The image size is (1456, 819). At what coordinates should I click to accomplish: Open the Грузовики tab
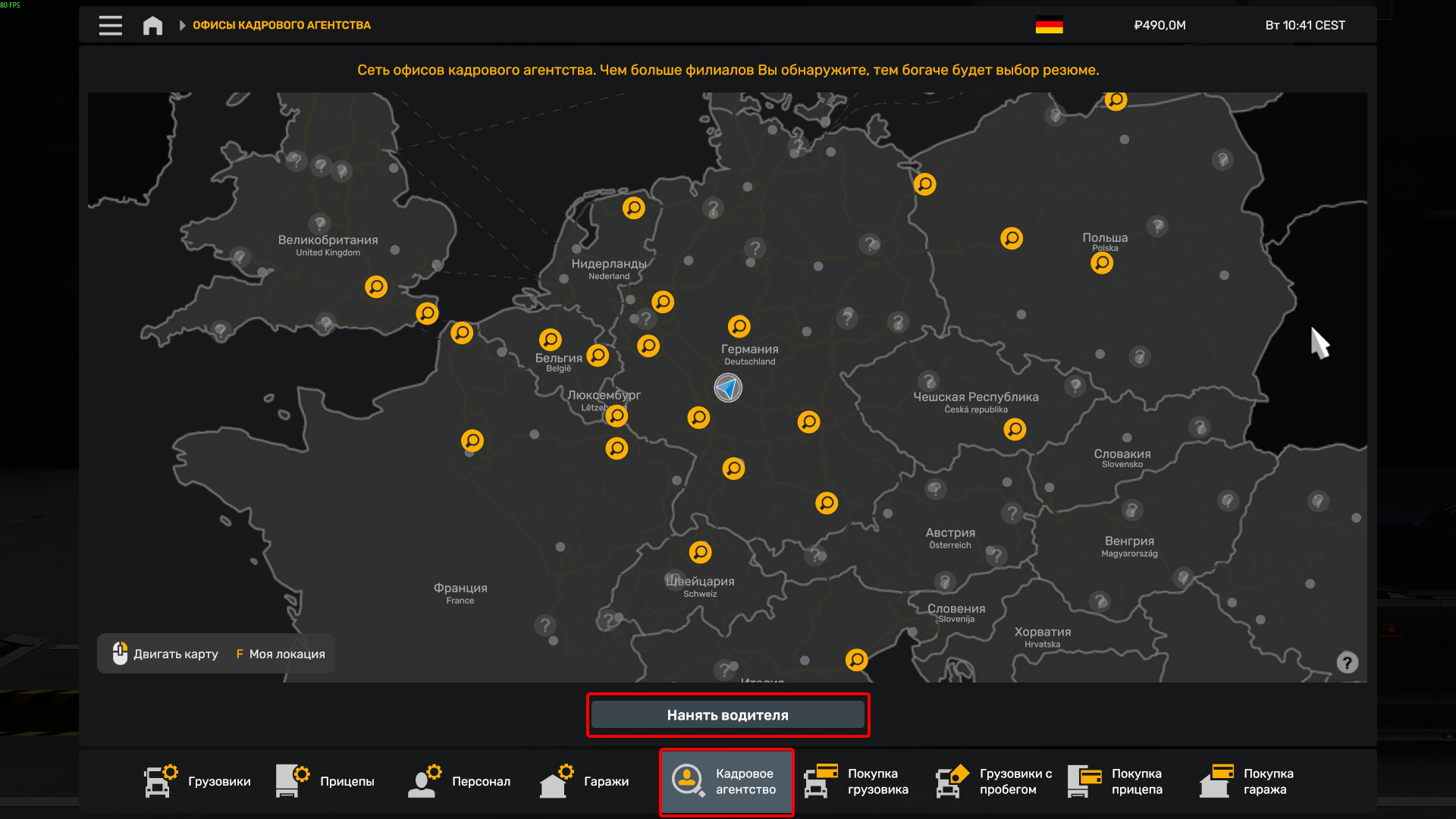coord(197,782)
